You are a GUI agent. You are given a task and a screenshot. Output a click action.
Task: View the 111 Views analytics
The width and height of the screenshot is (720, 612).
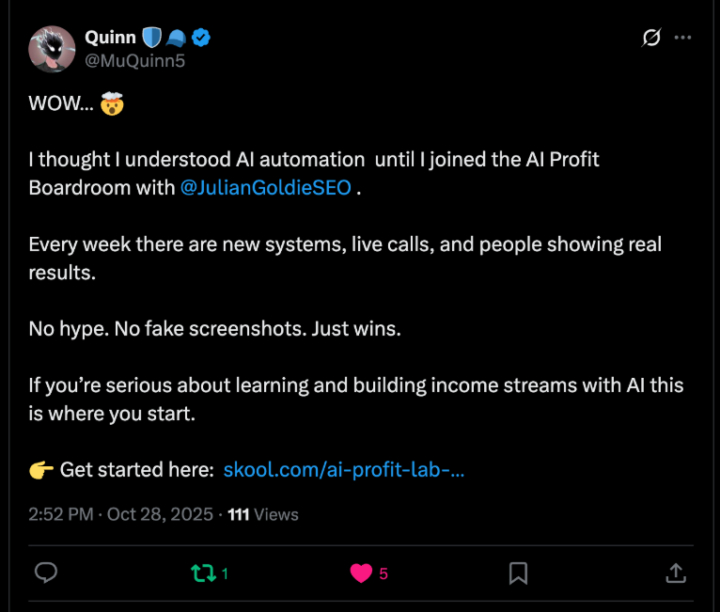[264, 514]
